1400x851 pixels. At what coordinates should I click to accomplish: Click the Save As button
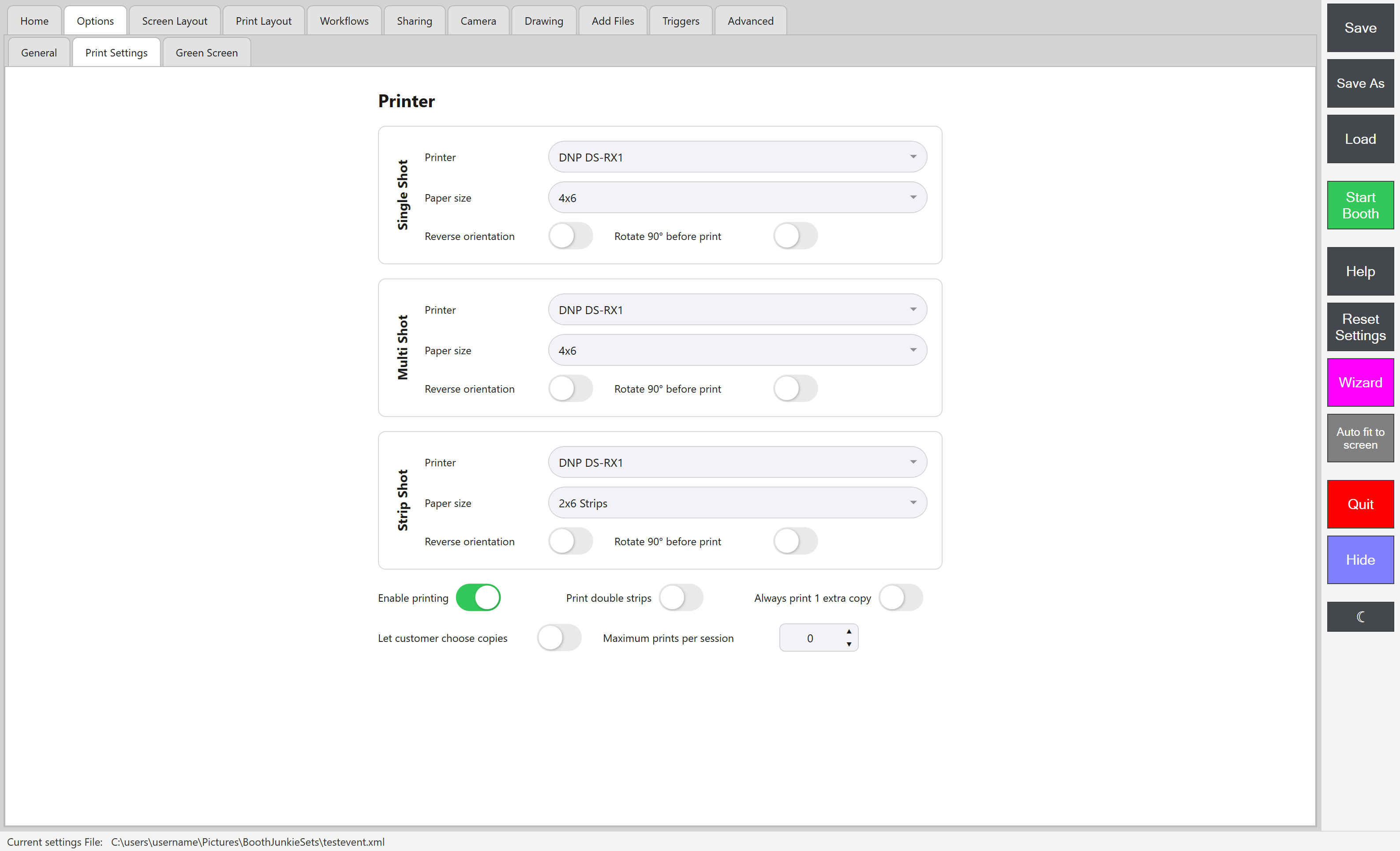coord(1360,83)
